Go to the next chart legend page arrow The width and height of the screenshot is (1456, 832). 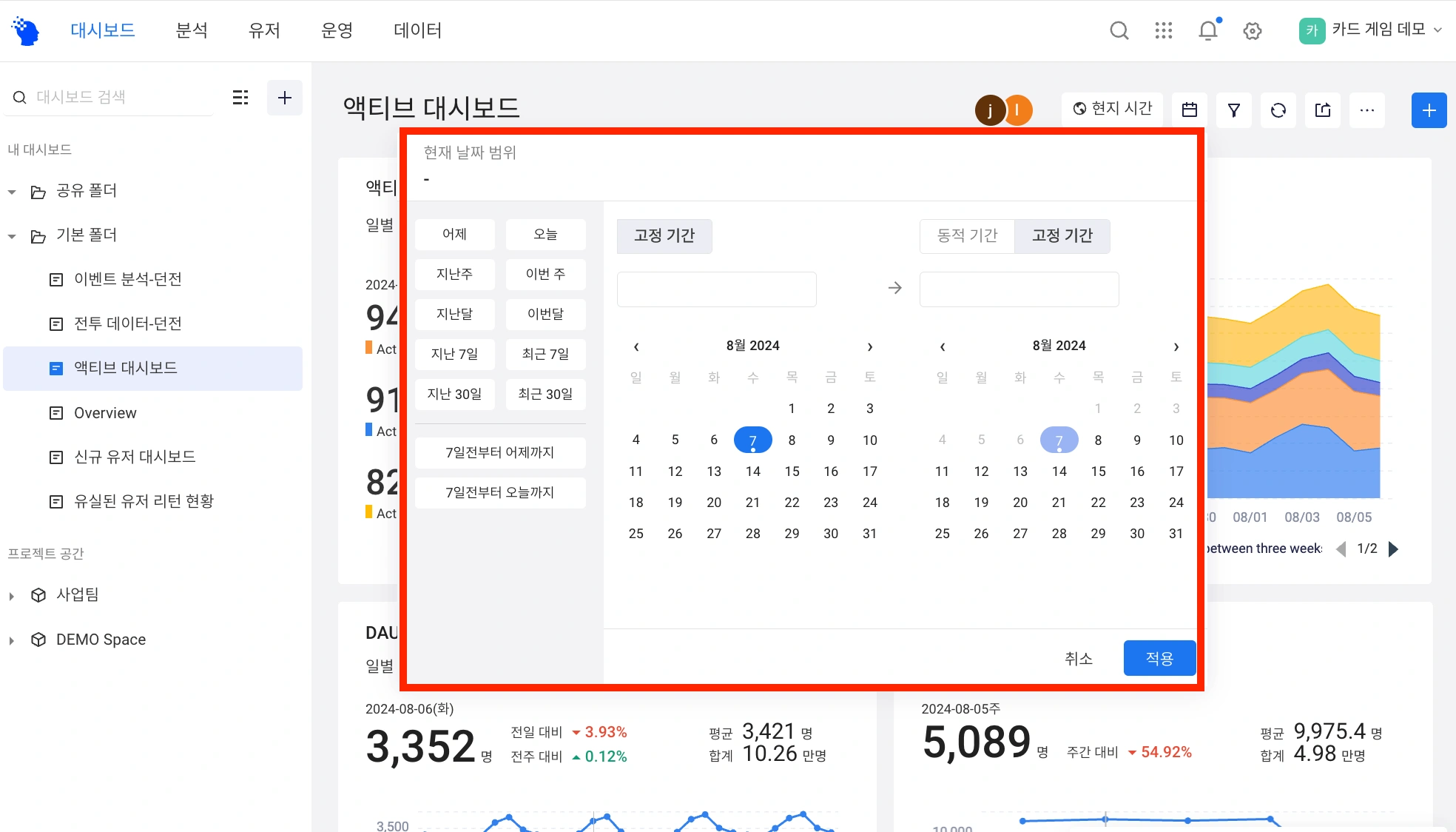click(x=1394, y=549)
